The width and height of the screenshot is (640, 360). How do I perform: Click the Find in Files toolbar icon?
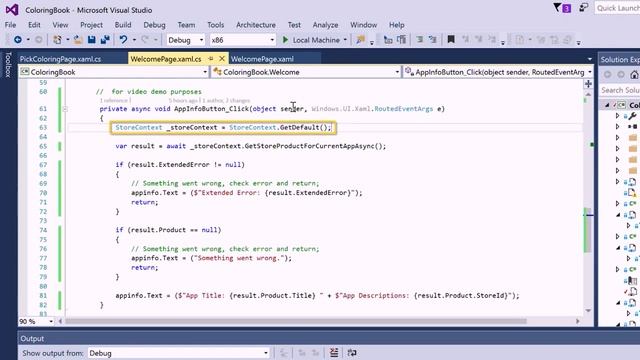(x=360, y=40)
